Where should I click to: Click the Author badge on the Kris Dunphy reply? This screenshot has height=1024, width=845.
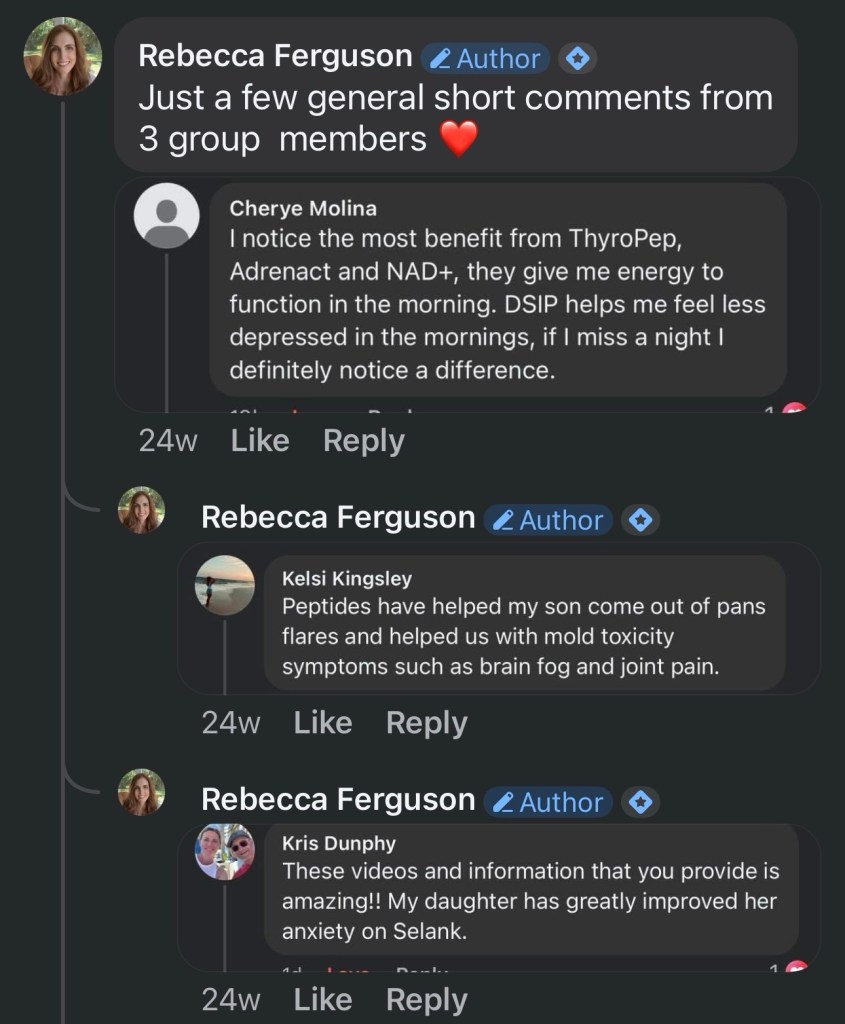pyautogui.click(x=548, y=802)
